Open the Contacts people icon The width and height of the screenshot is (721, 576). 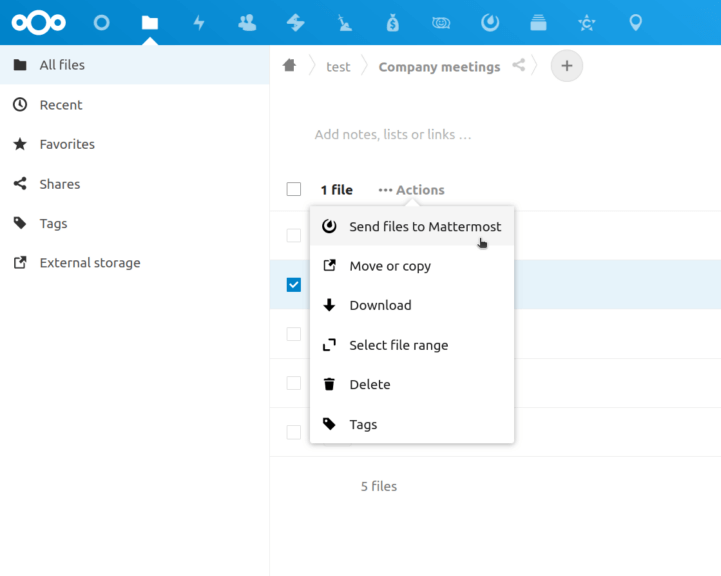tap(247, 23)
